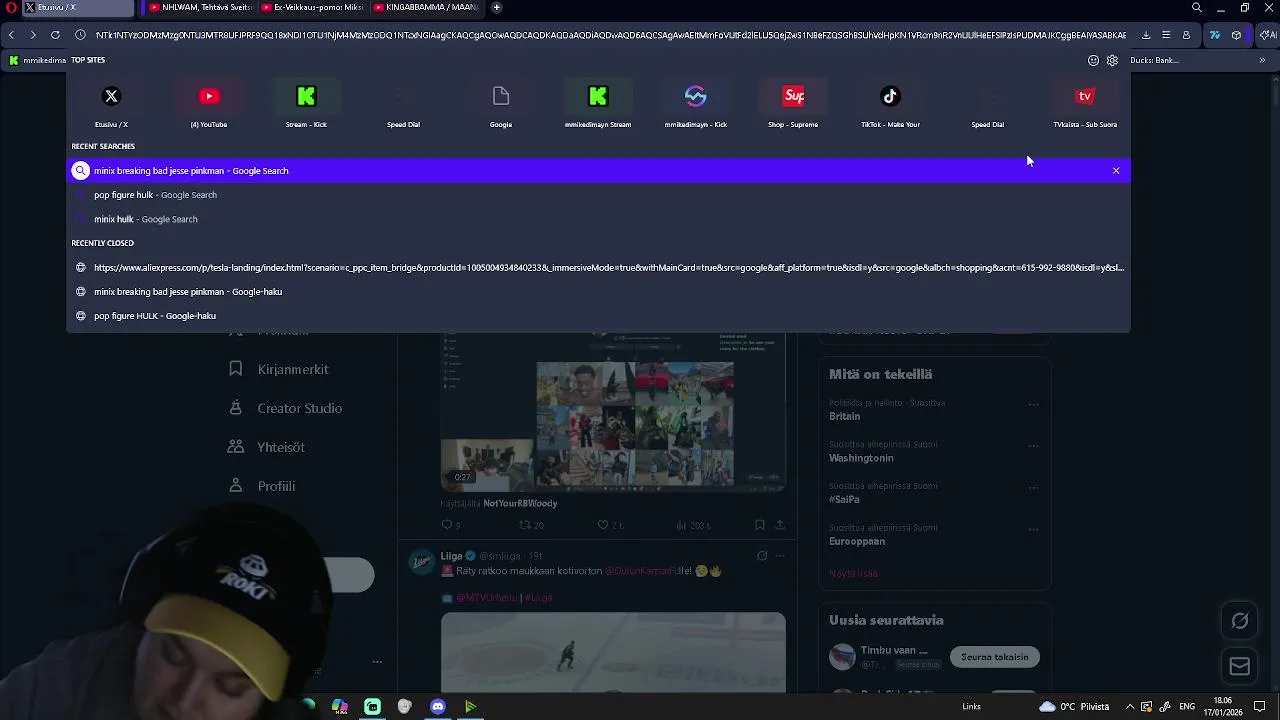Open the AI assistant button

pos(1268,35)
